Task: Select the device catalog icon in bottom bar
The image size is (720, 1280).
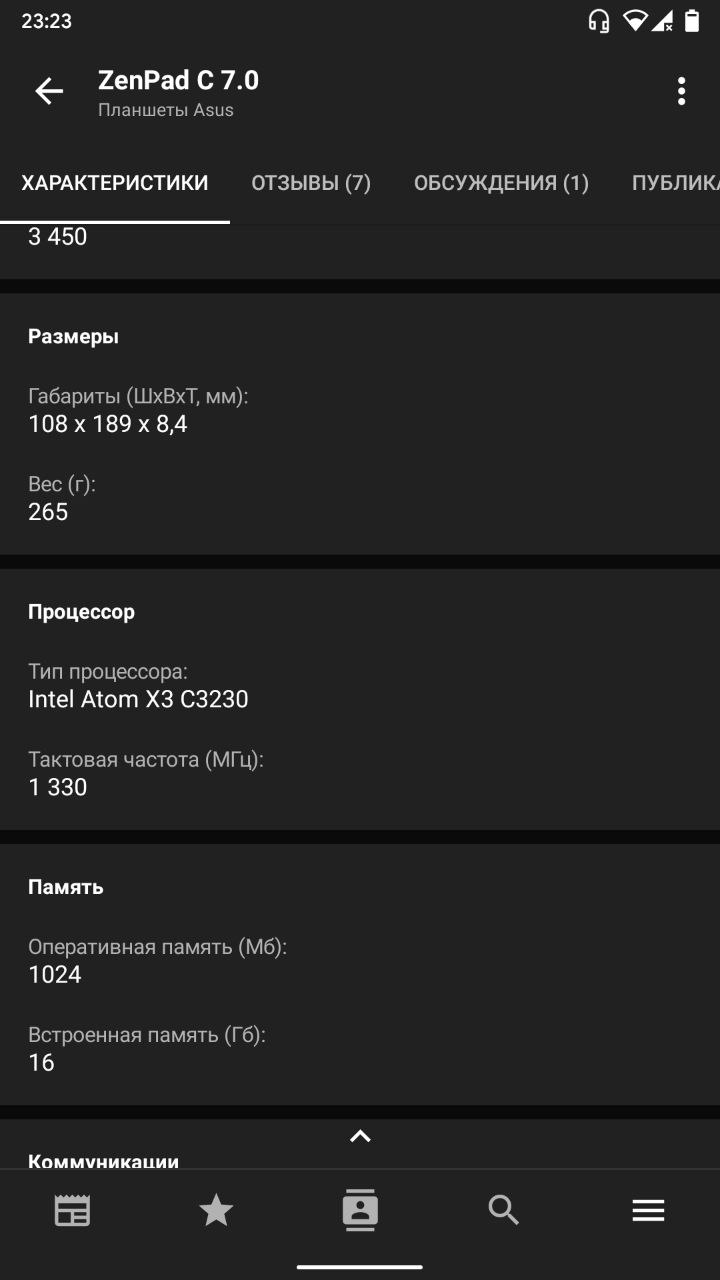Action: click(360, 1210)
